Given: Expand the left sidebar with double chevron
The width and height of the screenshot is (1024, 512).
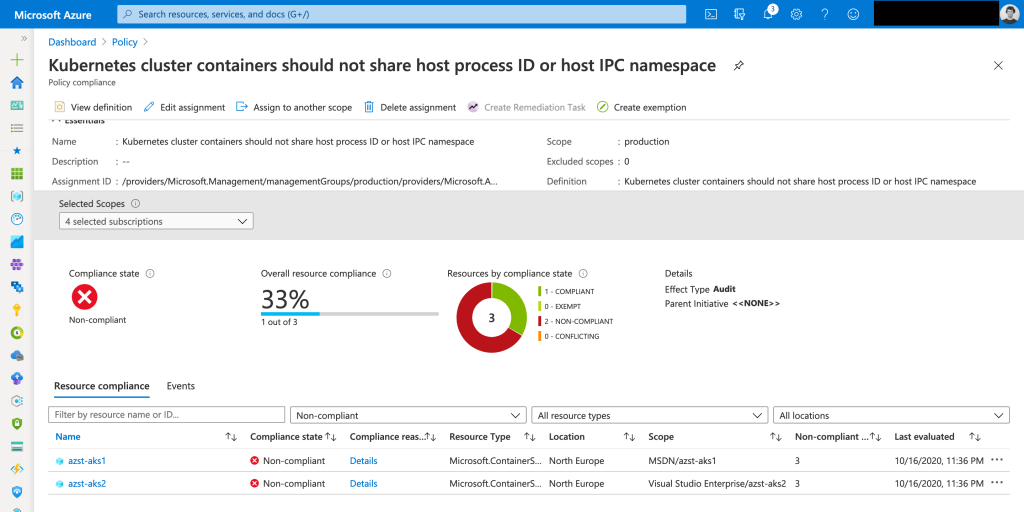Looking at the screenshot, I should (24, 39).
